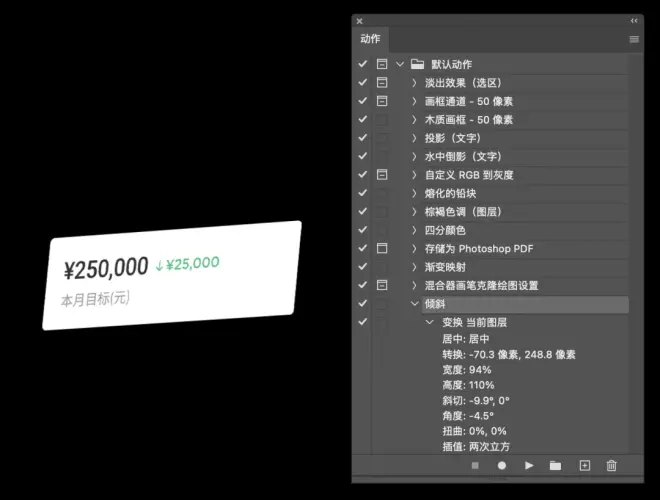Click the panel's vertical scrollbar
Viewport: 660px width, 500px height.
tap(635, 253)
